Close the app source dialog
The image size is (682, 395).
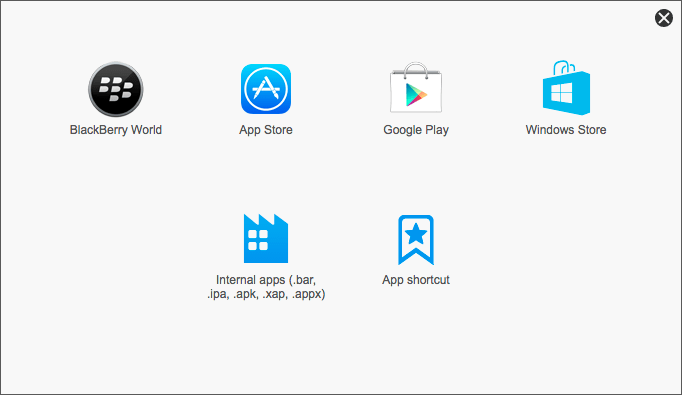point(664,18)
